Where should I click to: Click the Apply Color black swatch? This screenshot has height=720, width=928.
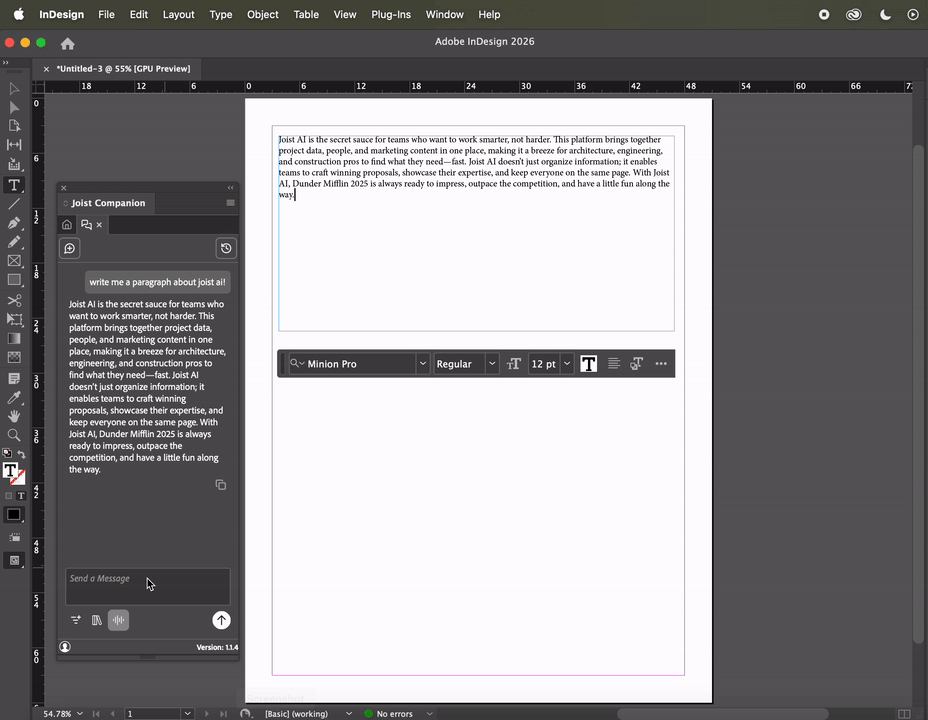14,515
